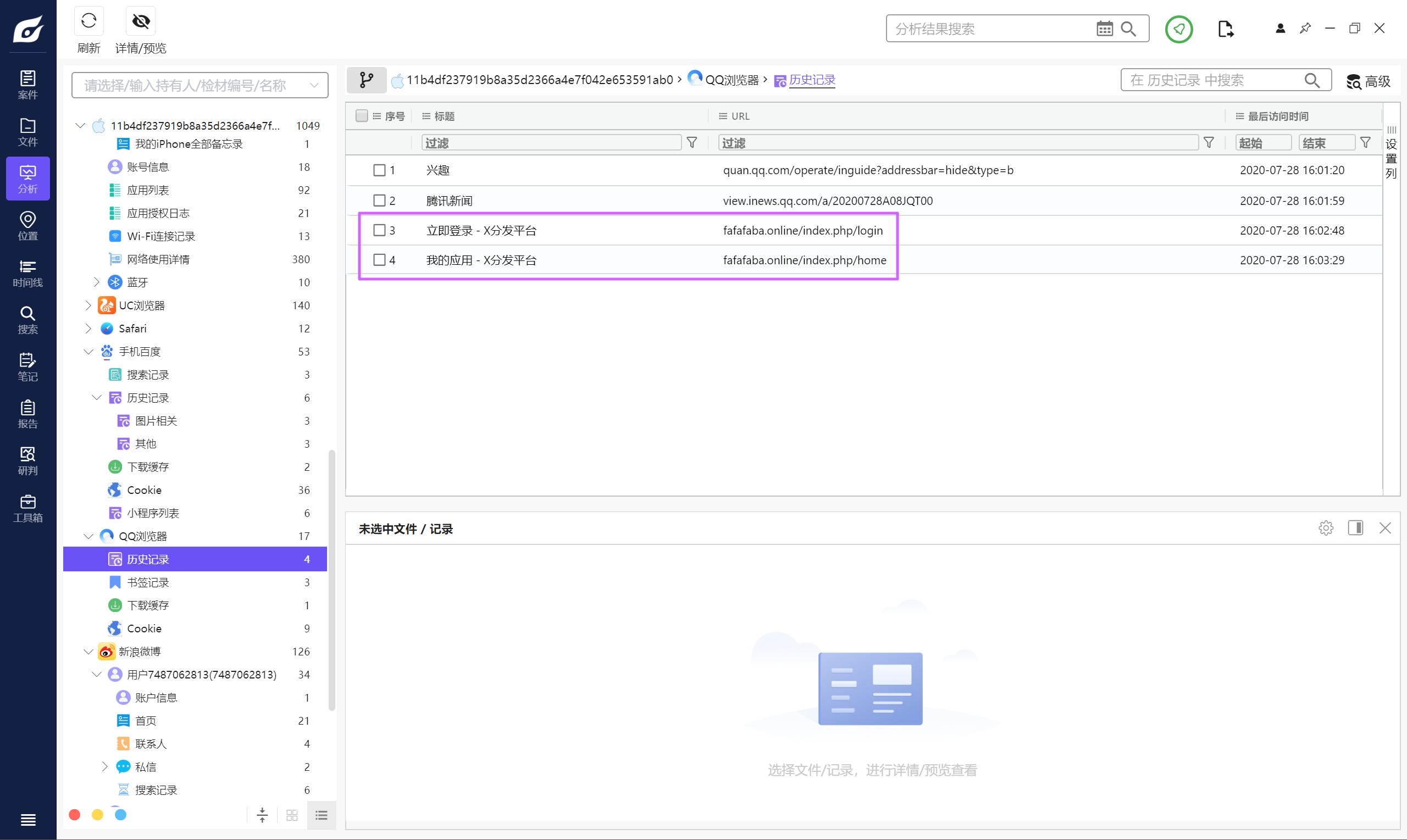Viewport: 1407px width, 840px height.
Task: Open the calendar icon in the analysis search box
Action: click(x=1104, y=29)
